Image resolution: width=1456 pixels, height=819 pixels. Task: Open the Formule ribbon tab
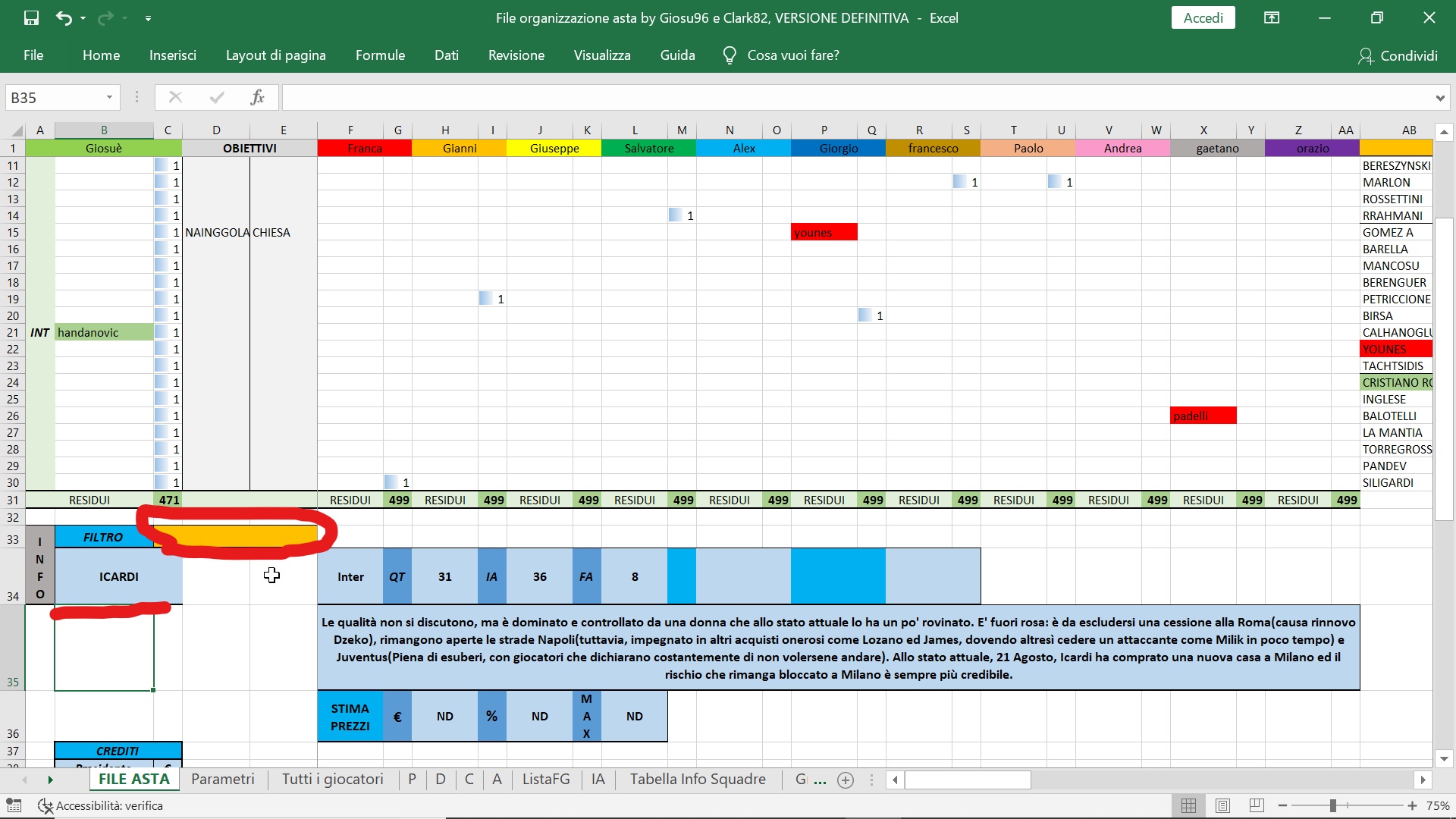380,55
